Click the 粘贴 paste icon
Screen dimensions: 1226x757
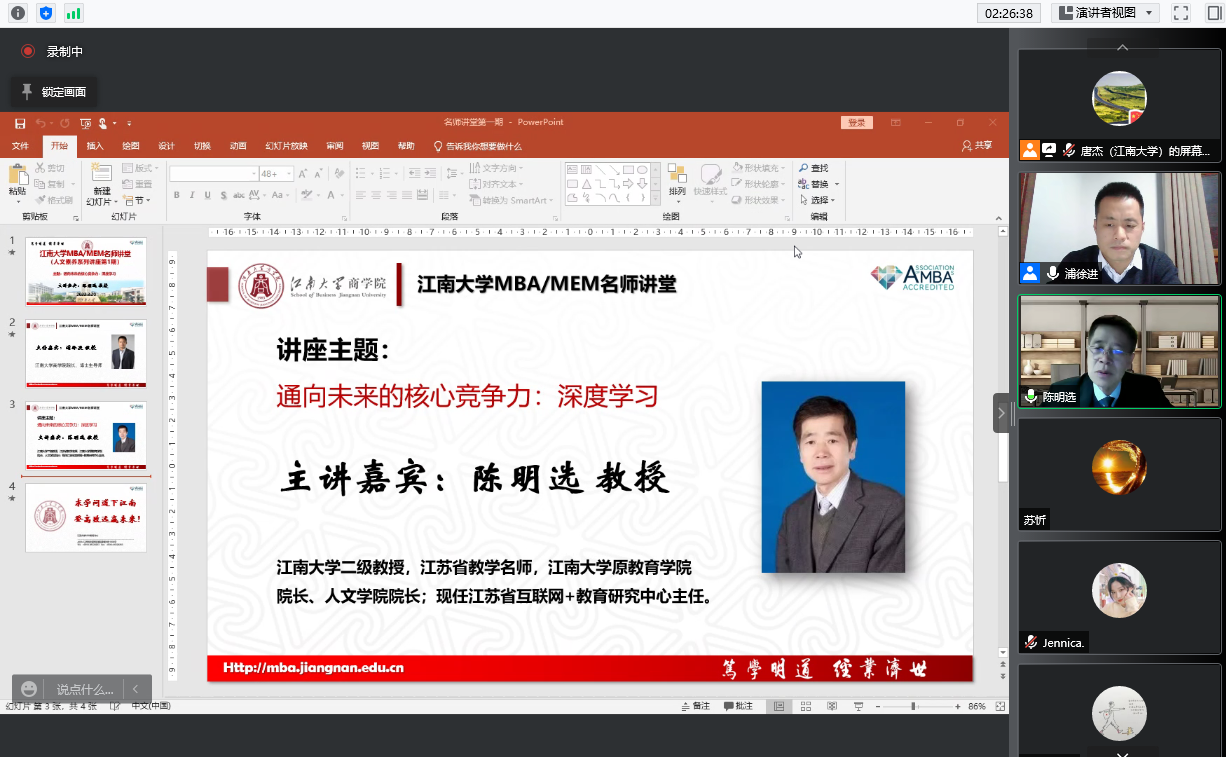tap(17, 175)
